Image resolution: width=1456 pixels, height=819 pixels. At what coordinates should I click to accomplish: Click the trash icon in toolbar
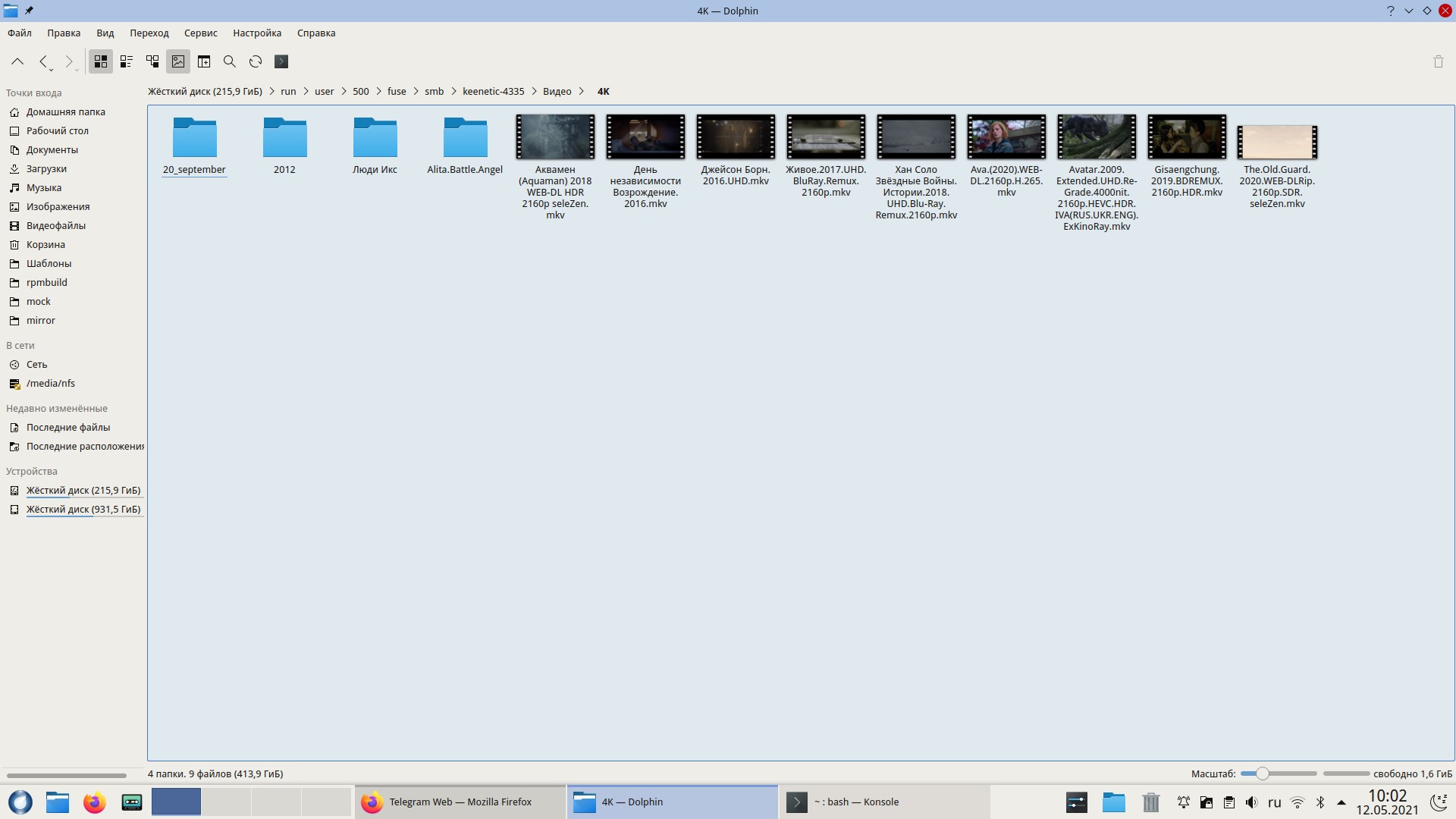pos(1438,61)
